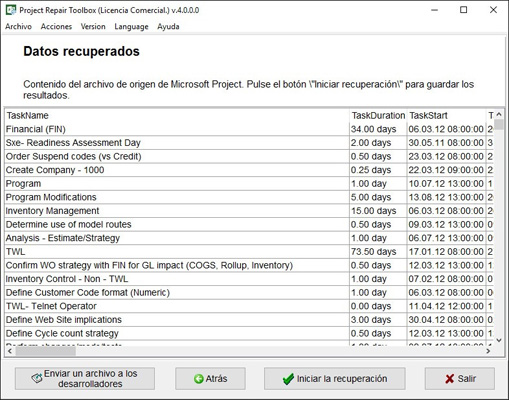The width and height of the screenshot is (509, 400).
Task: Click the Project Repair Toolbox app icon
Action: 11,10
